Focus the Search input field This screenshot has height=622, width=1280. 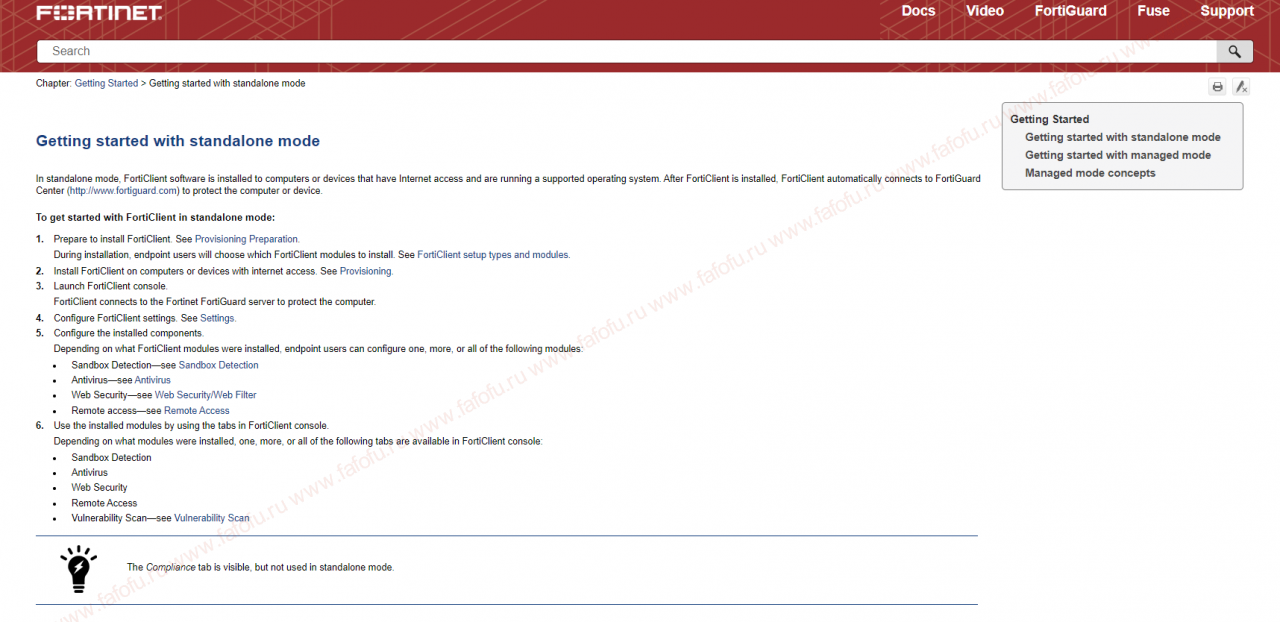(x=627, y=51)
